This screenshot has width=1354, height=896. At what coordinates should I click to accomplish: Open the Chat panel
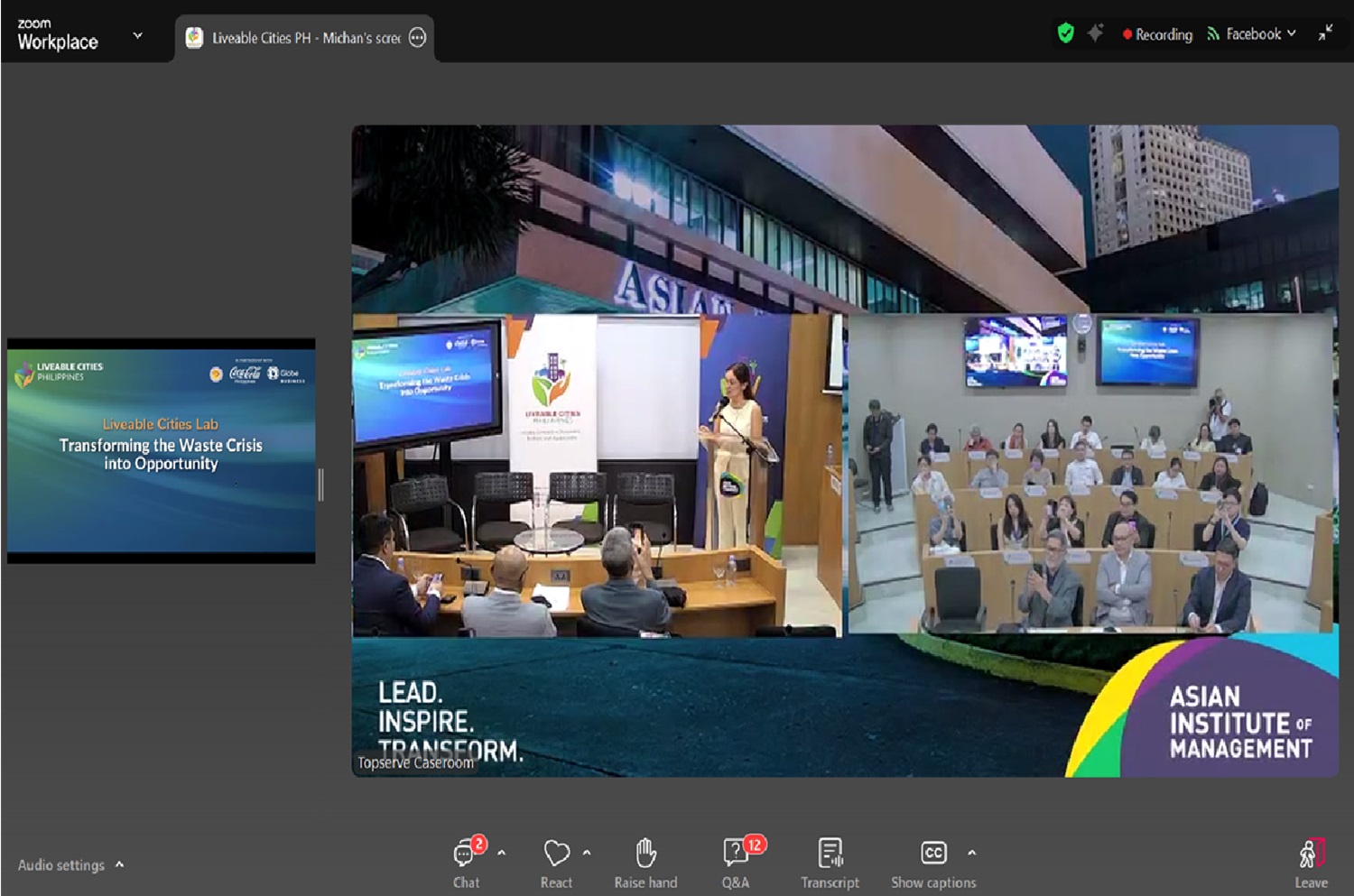(468, 863)
